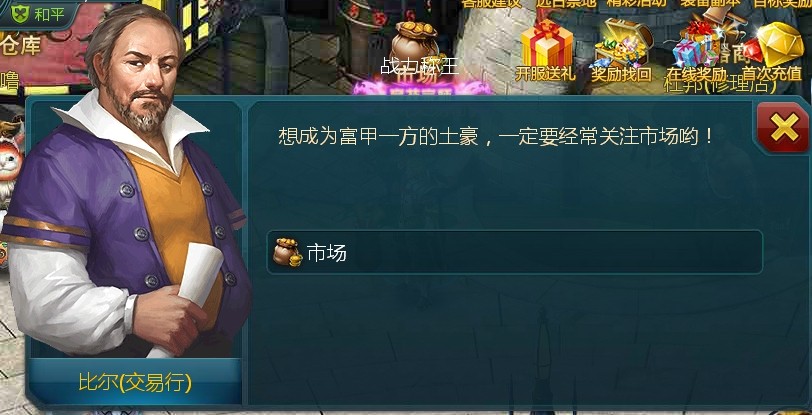The height and width of the screenshot is (415, 812).
Task: Open the 远古禁地 top menu entry
Action: click(x=566, y=3)
